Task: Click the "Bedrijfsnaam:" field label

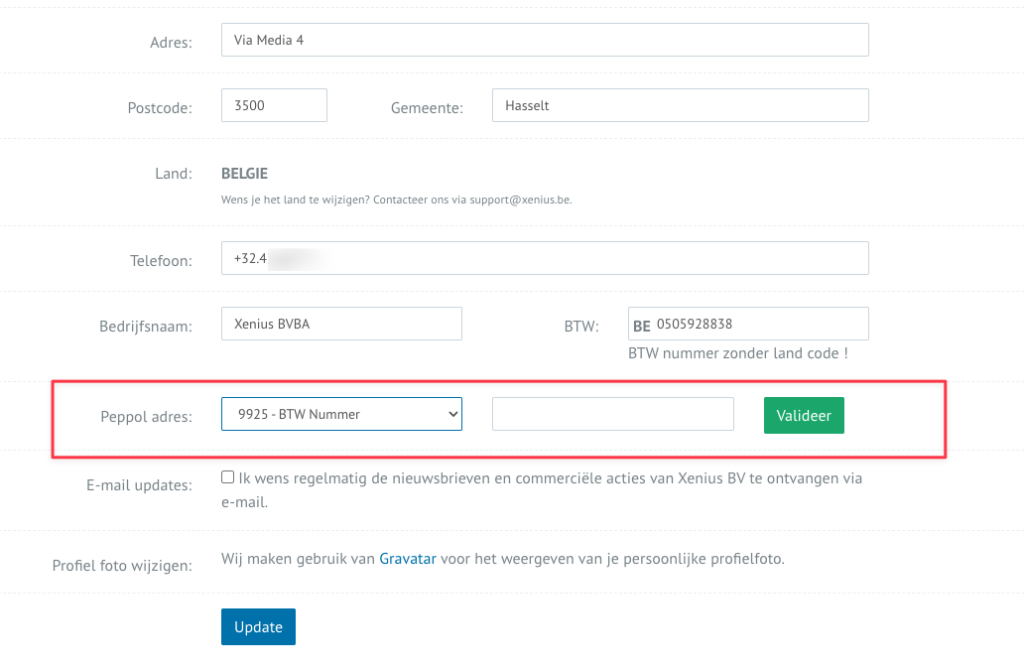Action: (x=145, y=326)
